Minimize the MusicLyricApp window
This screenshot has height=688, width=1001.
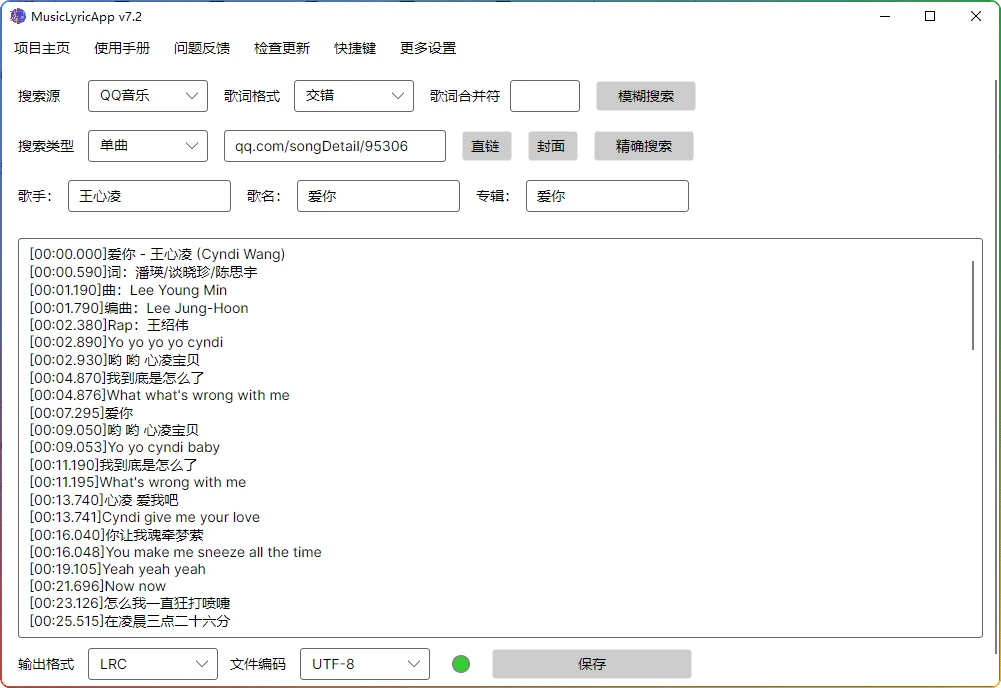click(885, 17)
